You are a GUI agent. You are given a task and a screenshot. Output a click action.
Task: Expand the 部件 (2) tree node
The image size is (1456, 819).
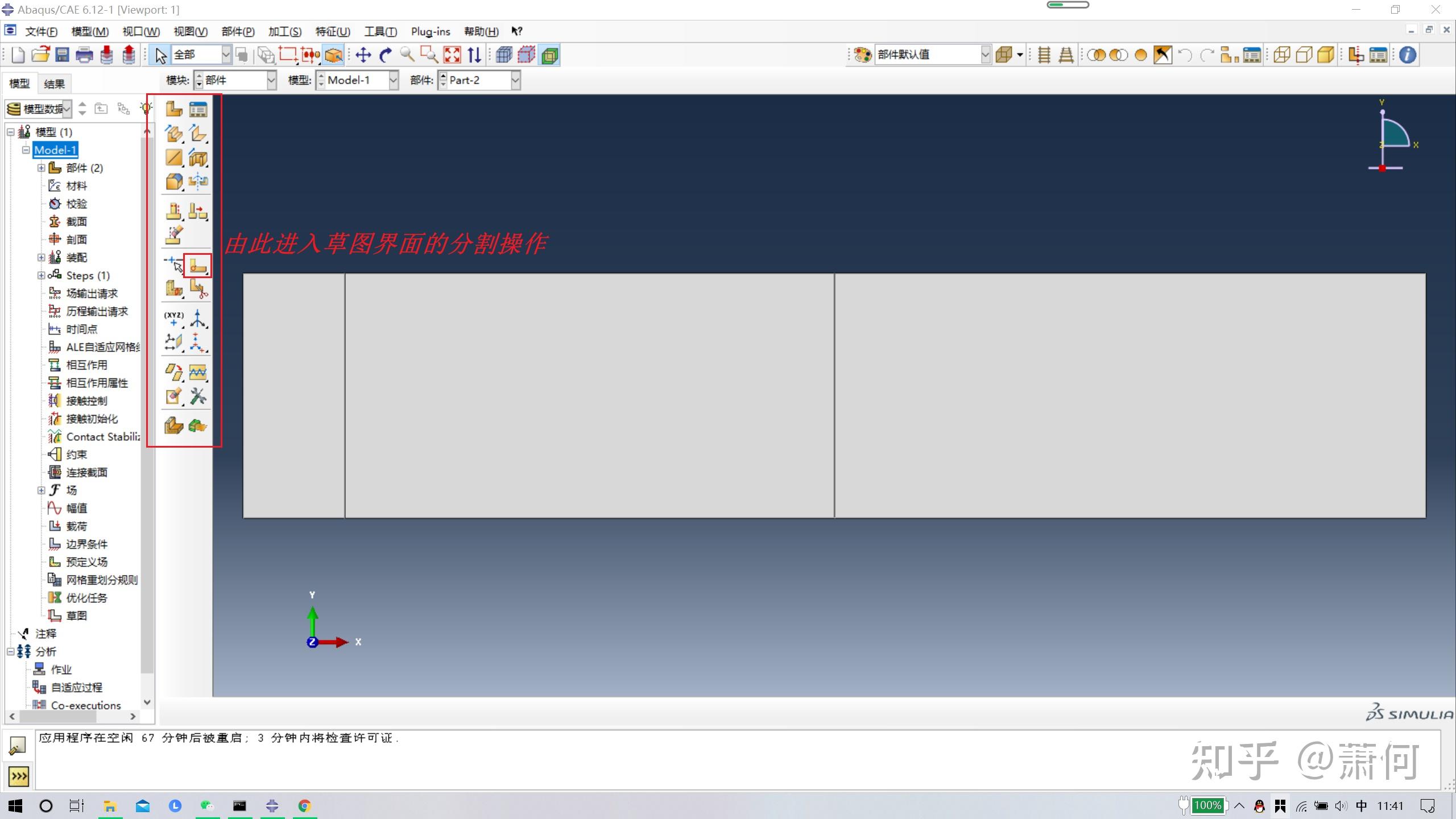tap(41, 168)
